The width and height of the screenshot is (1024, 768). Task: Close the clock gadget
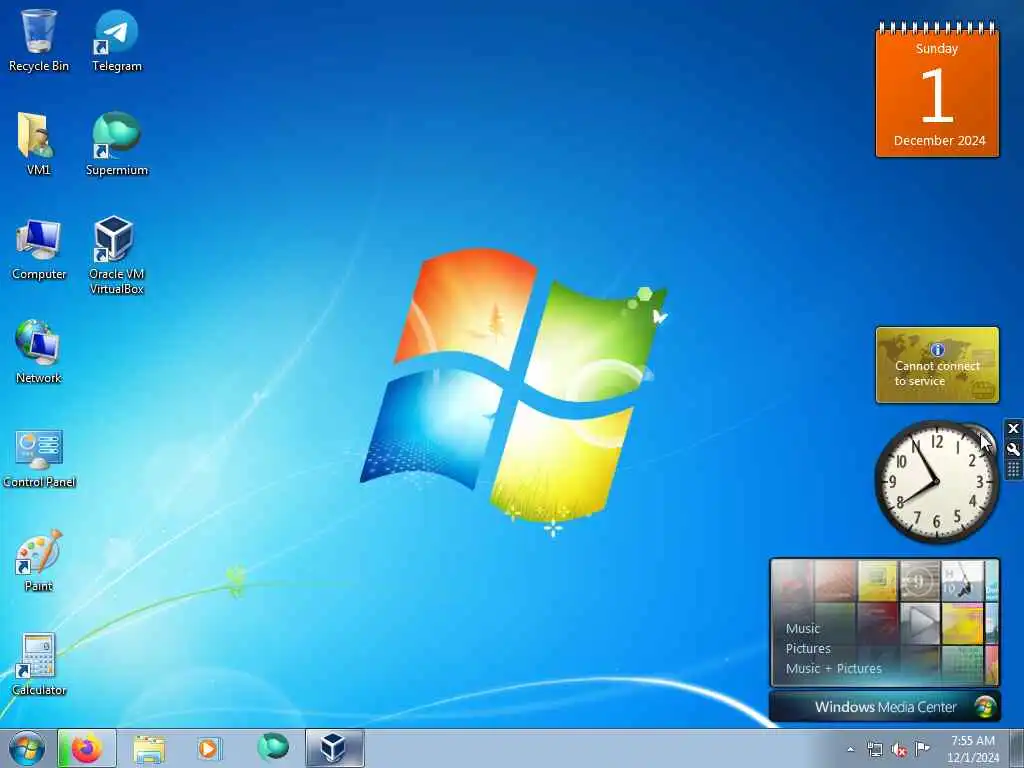(x=1014, y=428)
